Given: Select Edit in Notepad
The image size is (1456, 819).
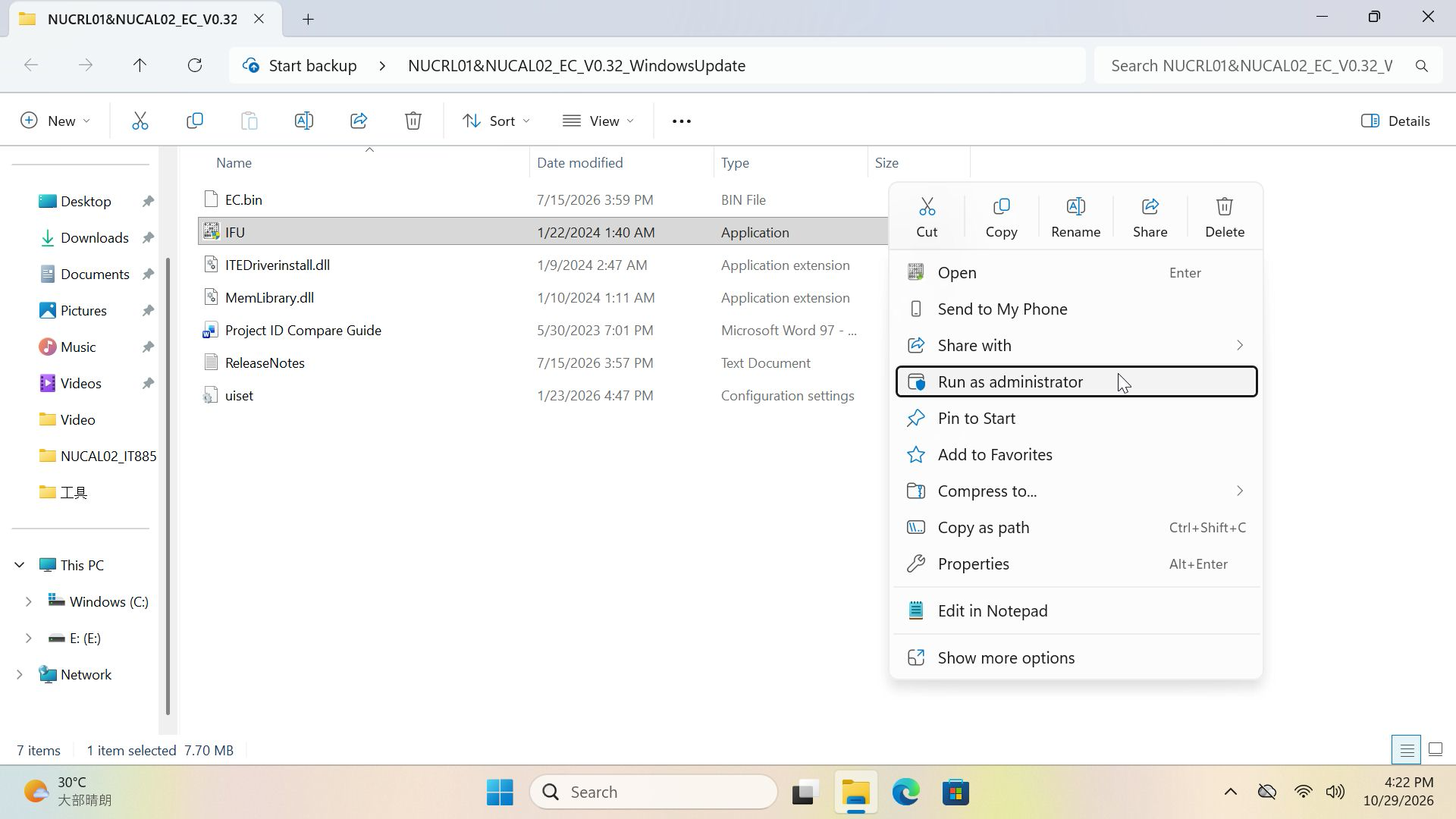Looking at the screenshot, I should [1076, 610].
